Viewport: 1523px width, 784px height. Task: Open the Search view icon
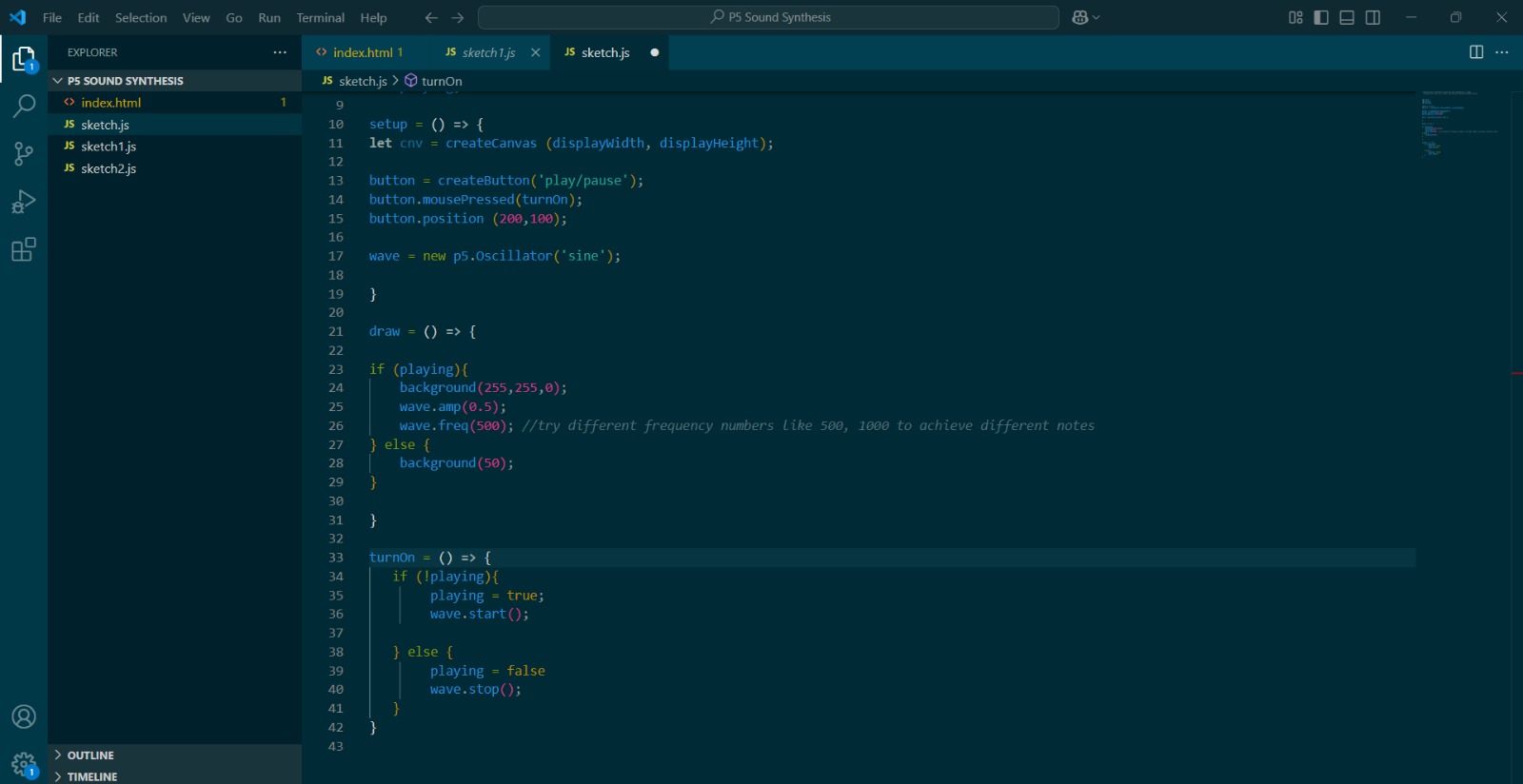pos(24,106)
